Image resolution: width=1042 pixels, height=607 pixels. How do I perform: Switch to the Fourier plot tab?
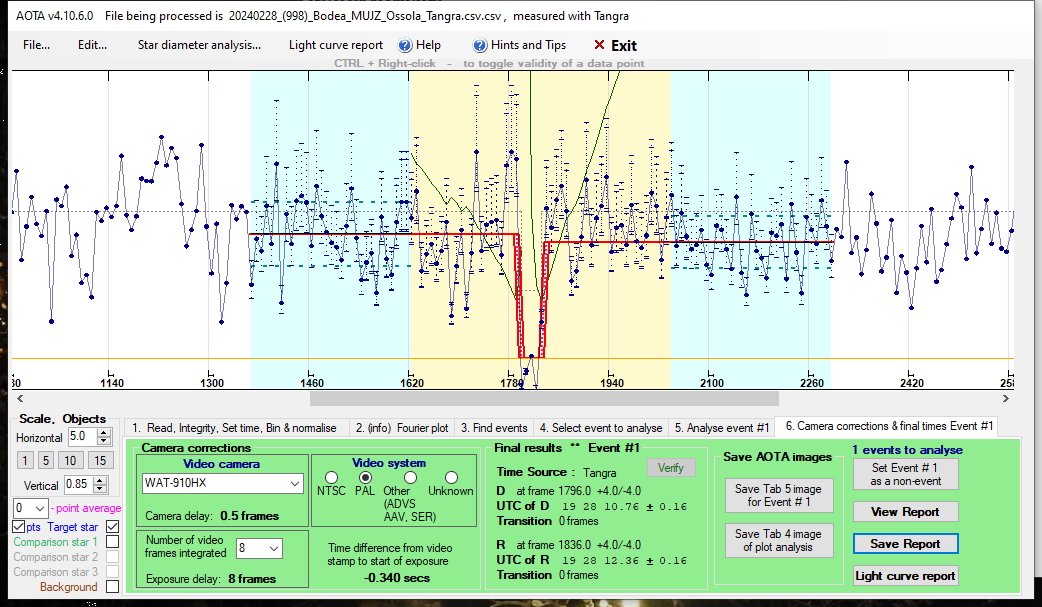(x=402, y=427)
